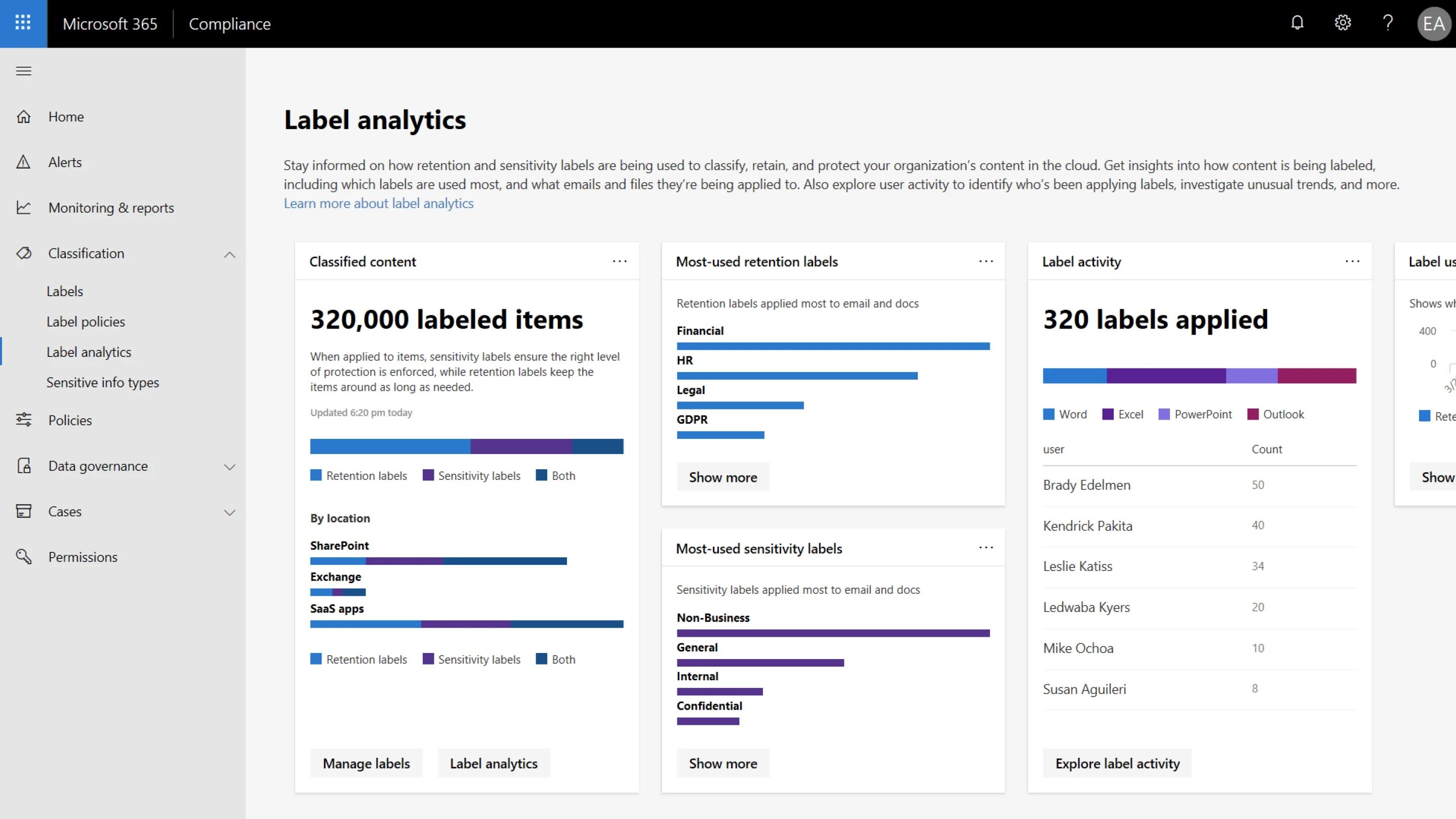Click the Policies sliders icon

23,420
